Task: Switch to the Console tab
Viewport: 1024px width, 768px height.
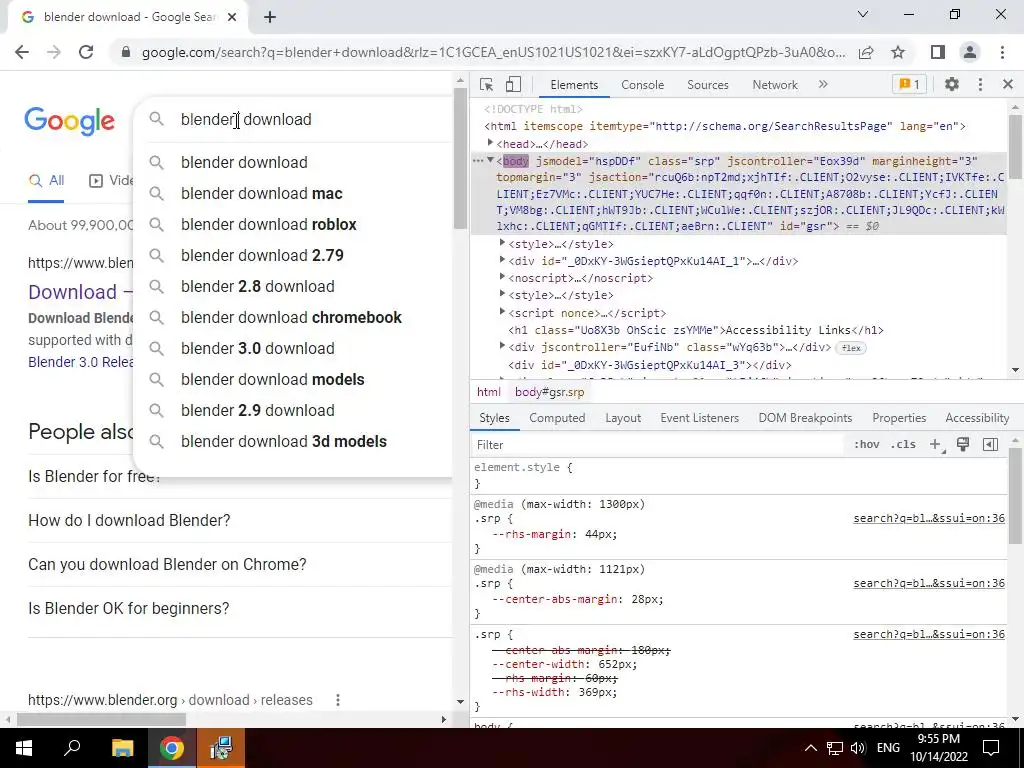Action: [x=643, y=85]
